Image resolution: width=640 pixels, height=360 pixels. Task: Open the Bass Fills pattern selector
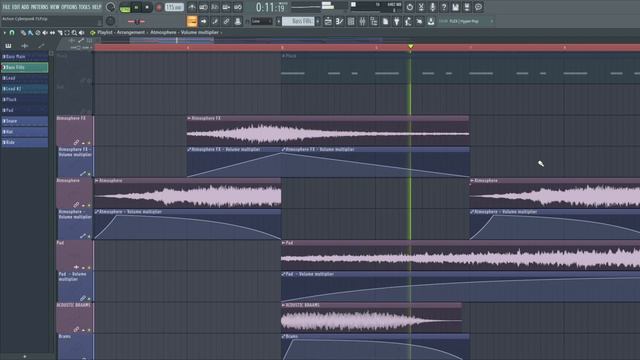[298, 21]
